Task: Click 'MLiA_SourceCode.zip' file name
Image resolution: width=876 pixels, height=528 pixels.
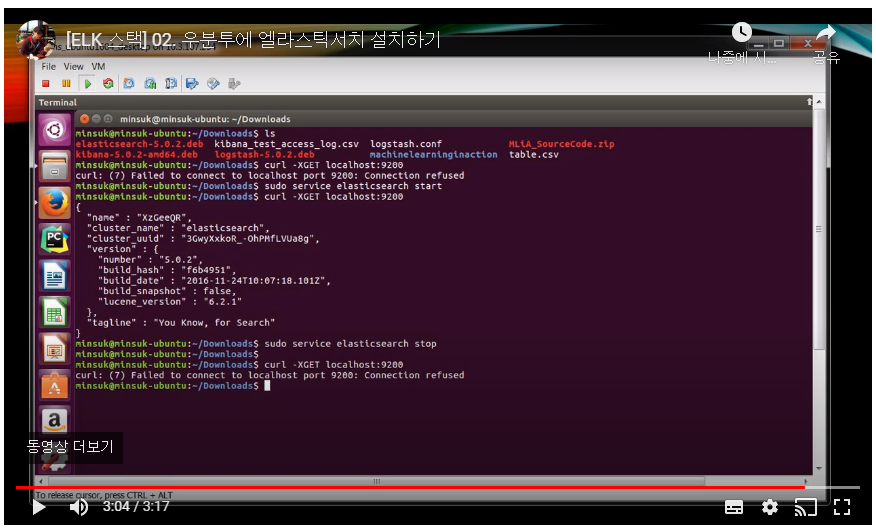Action: point(561,144)
